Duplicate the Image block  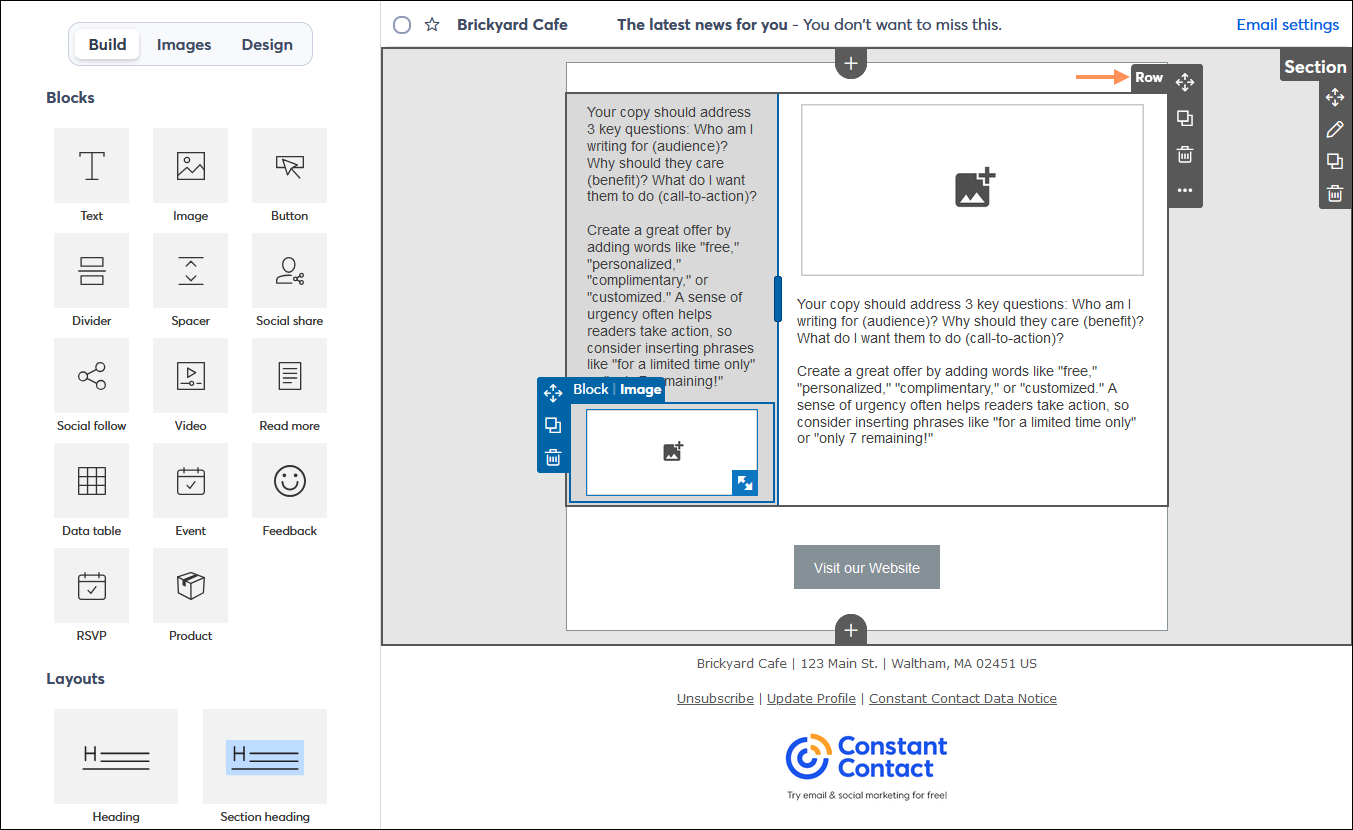[x=553, y=426]
